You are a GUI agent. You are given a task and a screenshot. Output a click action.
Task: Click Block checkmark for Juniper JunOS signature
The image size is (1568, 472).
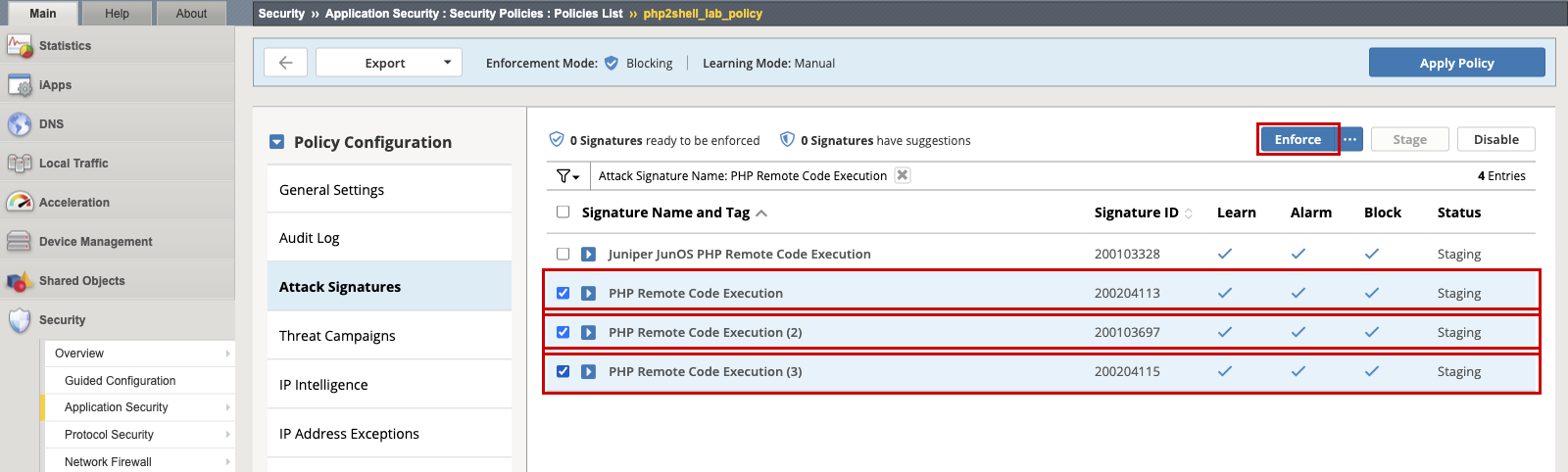1372,254
